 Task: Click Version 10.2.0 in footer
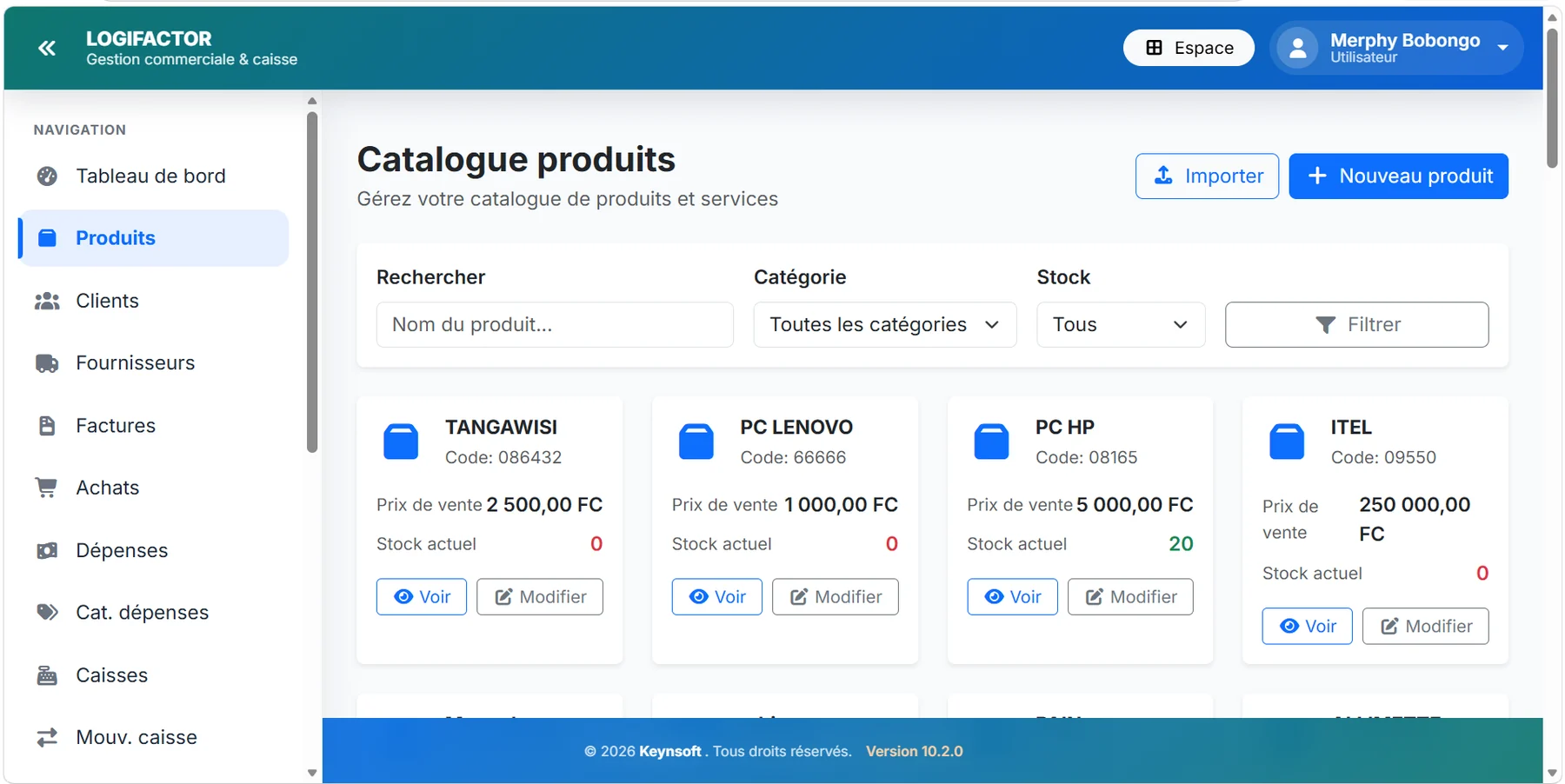pyautogui.click(x=915, y=752)
